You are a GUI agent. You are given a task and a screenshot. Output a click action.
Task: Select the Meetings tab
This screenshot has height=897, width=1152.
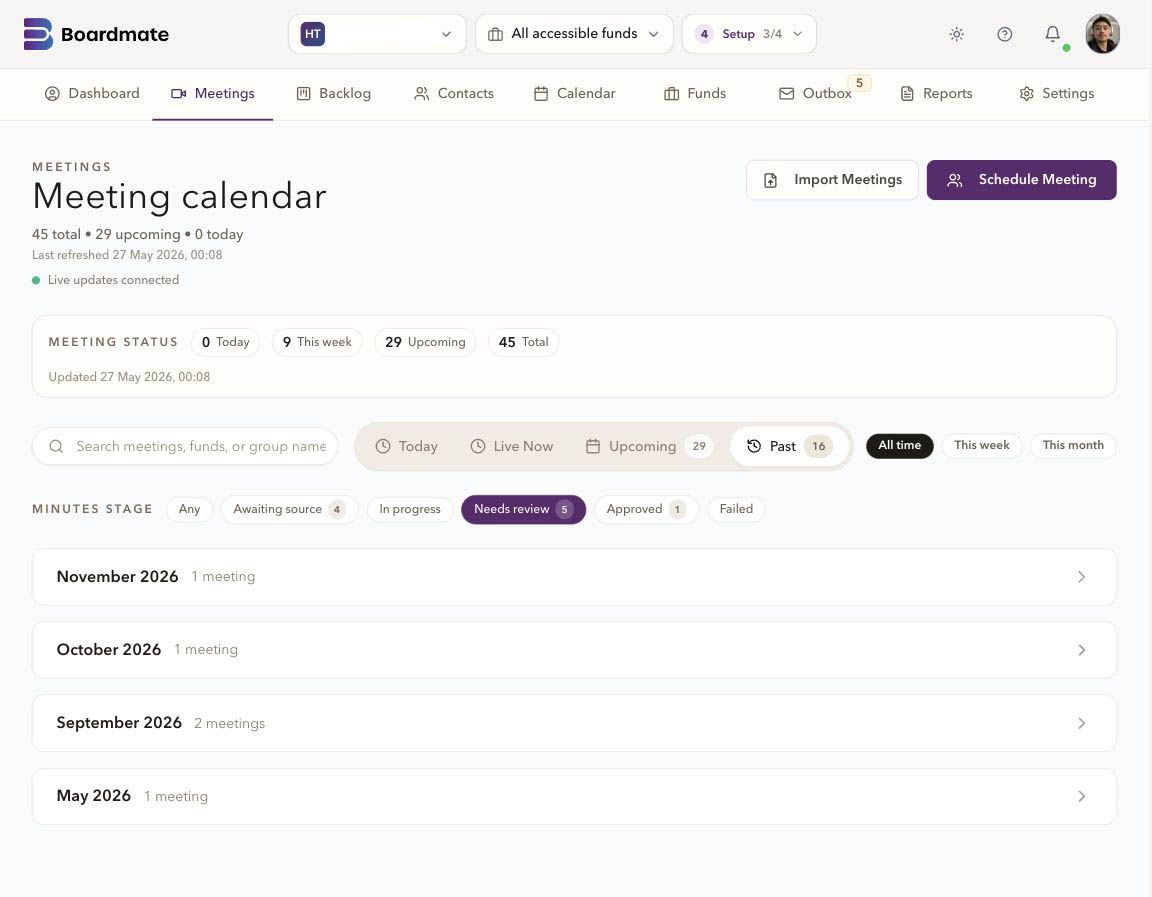pyautogui.click(x=212, y=94)
